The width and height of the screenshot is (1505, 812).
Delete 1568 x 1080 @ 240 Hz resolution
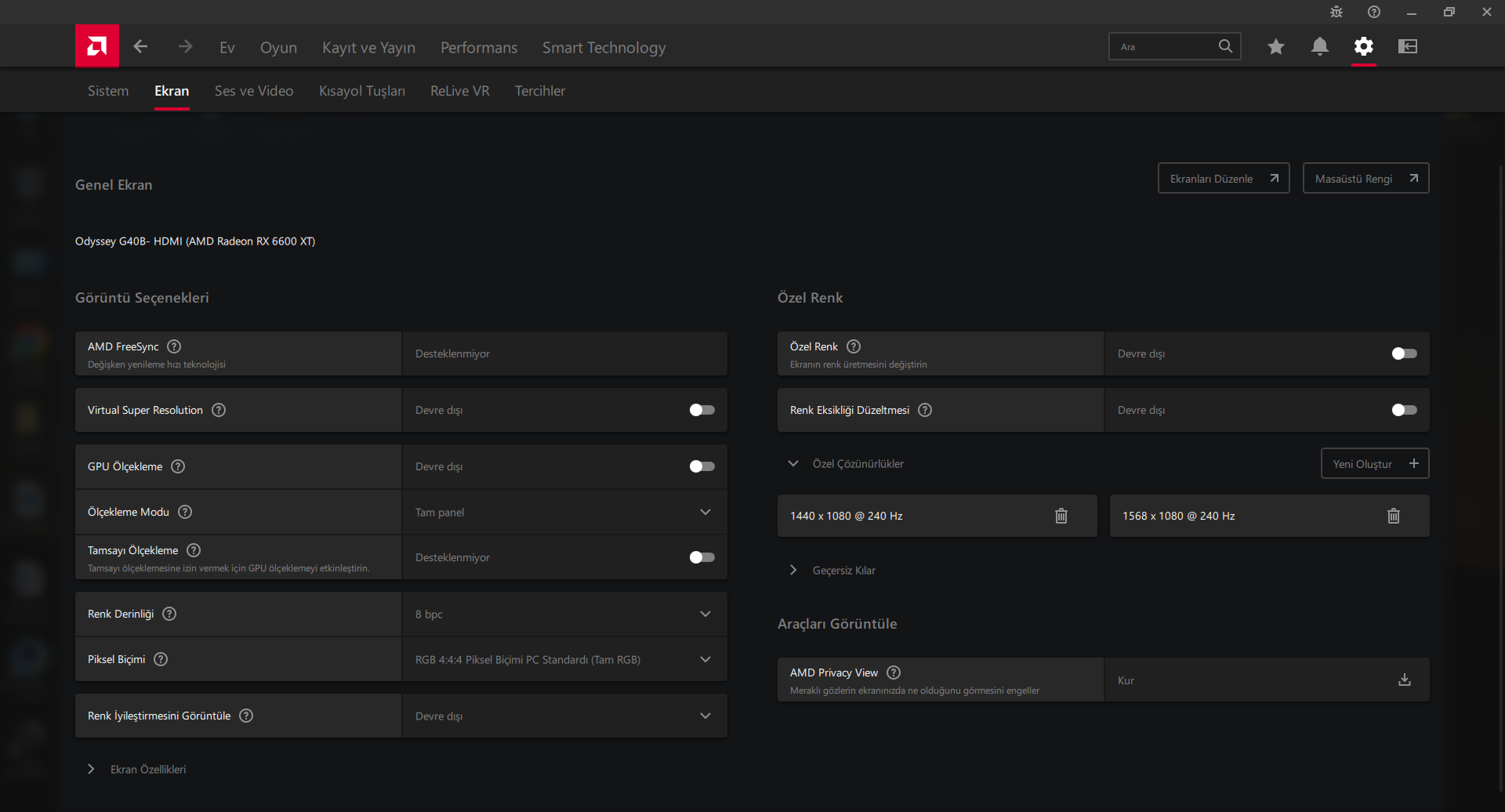pos(1394,516)
